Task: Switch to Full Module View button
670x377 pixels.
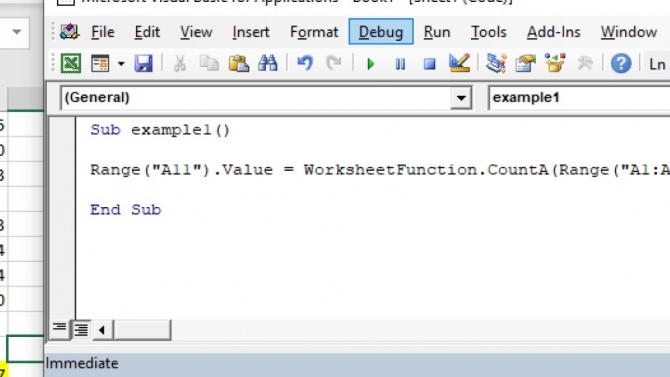Action: coord(81,330)
